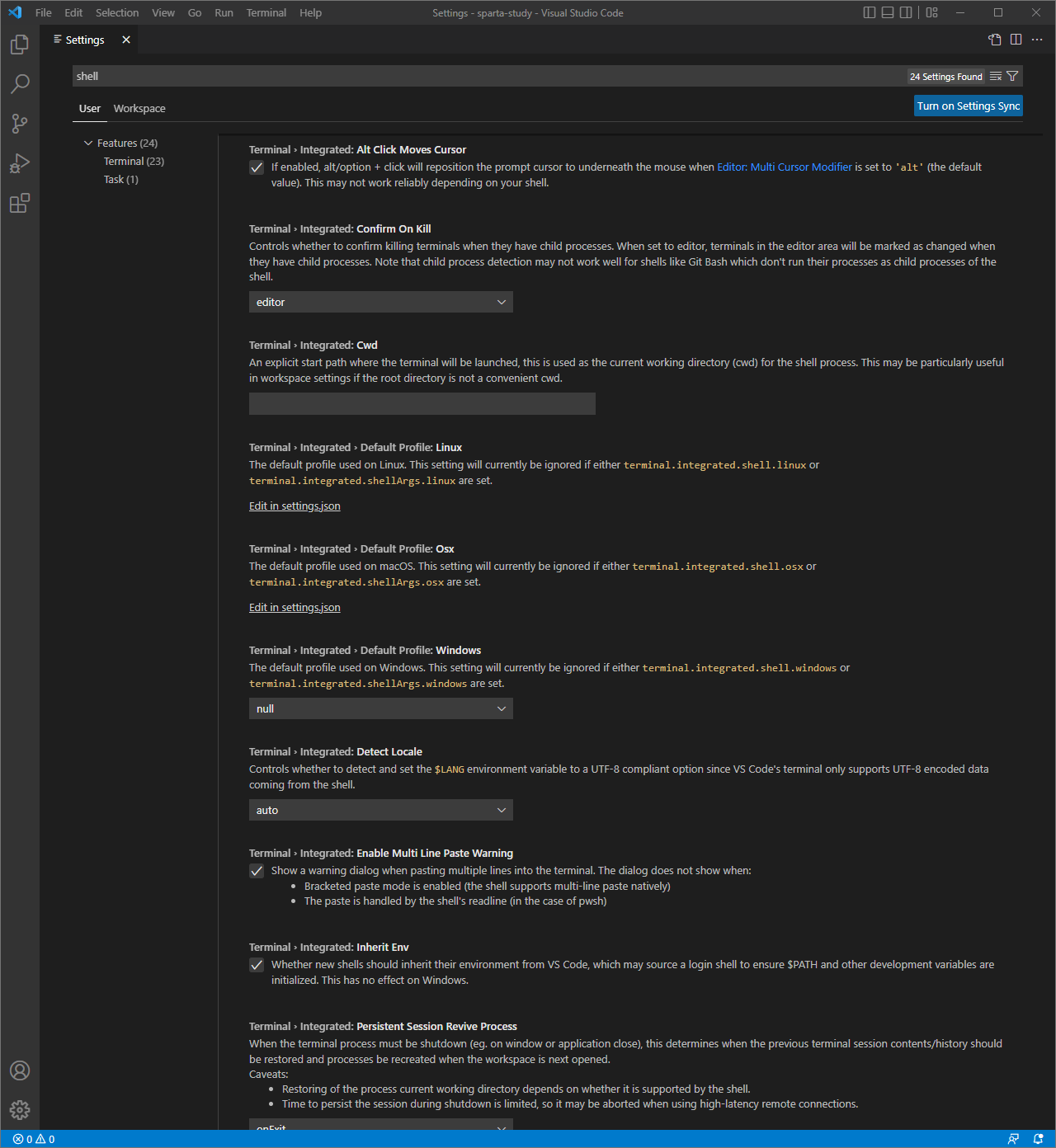The image size is (1056, 1148).
Task: Open the Confirm On Kill dropdown
Action: point(381,302)
